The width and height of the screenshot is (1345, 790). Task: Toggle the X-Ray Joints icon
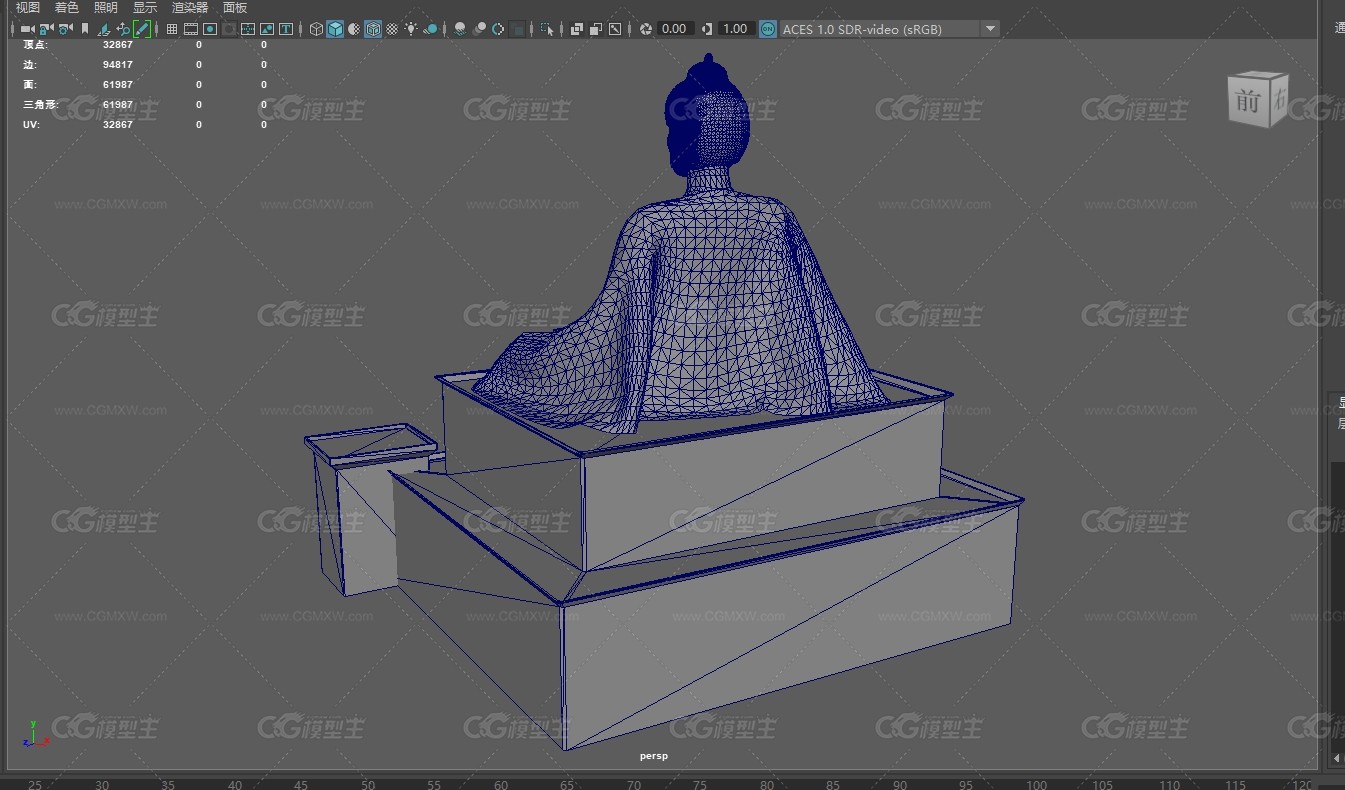[x=615, y=29]
